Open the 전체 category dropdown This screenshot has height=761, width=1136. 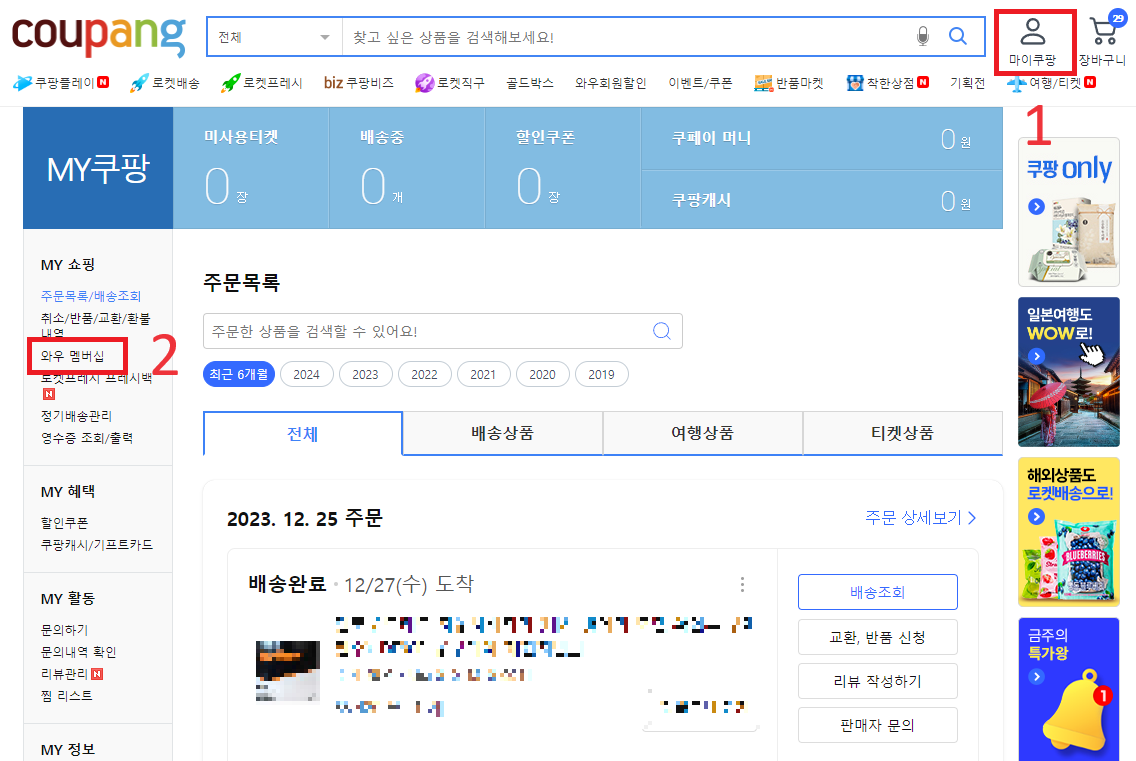[x=275, y=37]
